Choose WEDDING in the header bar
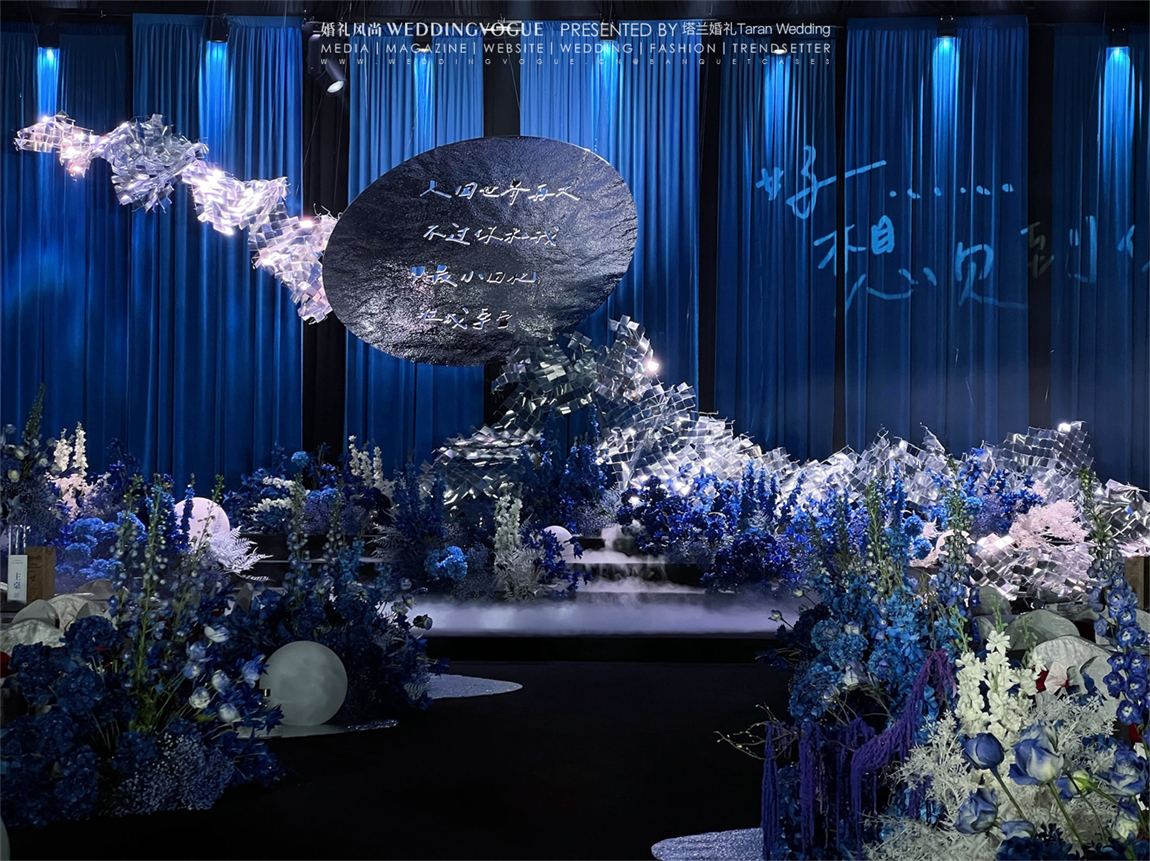This screenshot has height=861, width=1150. (x=596, y=47)
